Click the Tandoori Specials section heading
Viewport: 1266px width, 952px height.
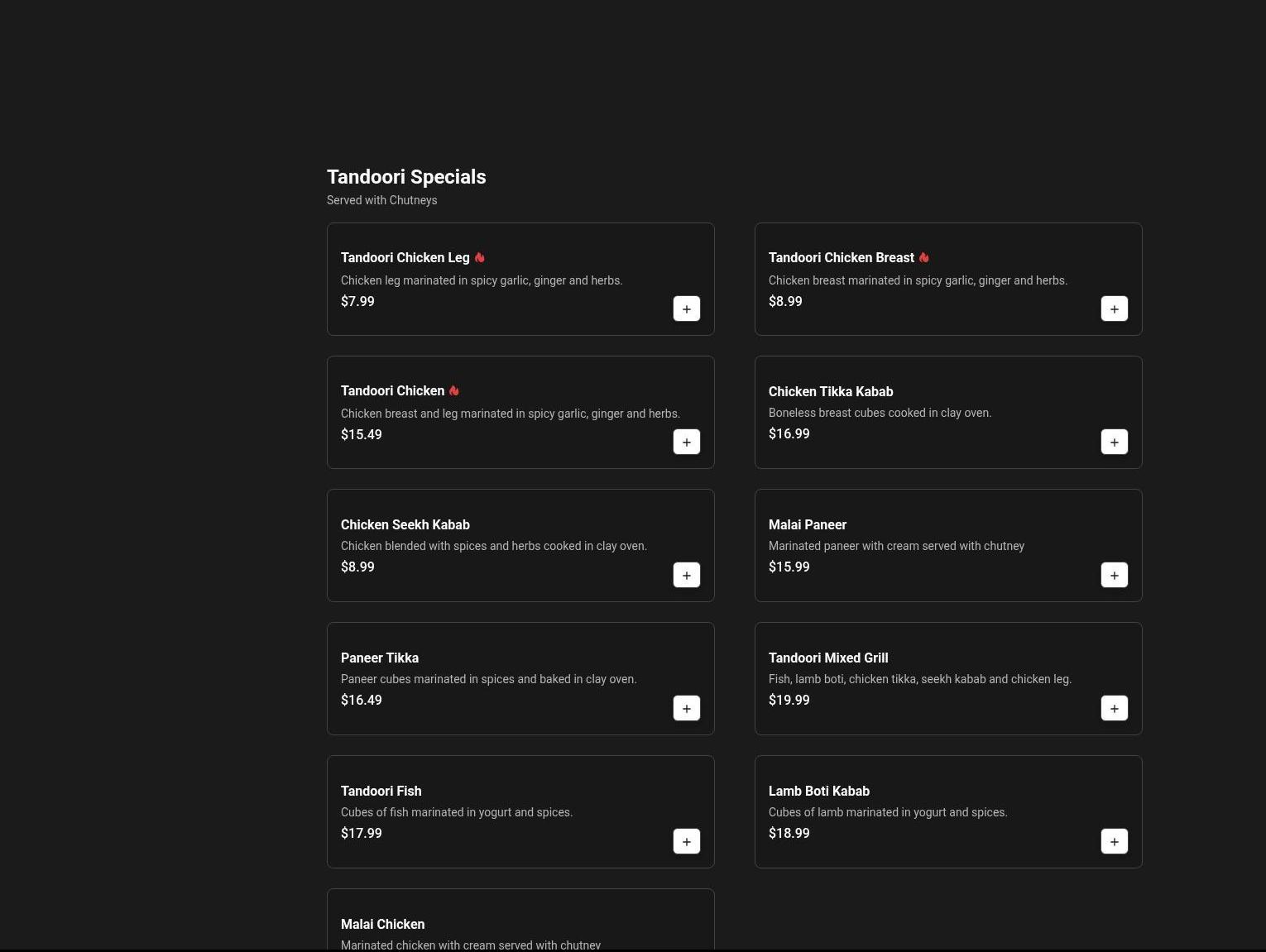(x=406, y=177)
